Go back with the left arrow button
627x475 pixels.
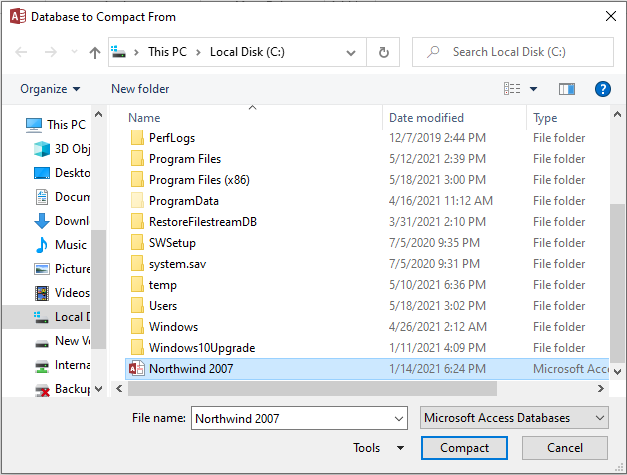(21, 52)
